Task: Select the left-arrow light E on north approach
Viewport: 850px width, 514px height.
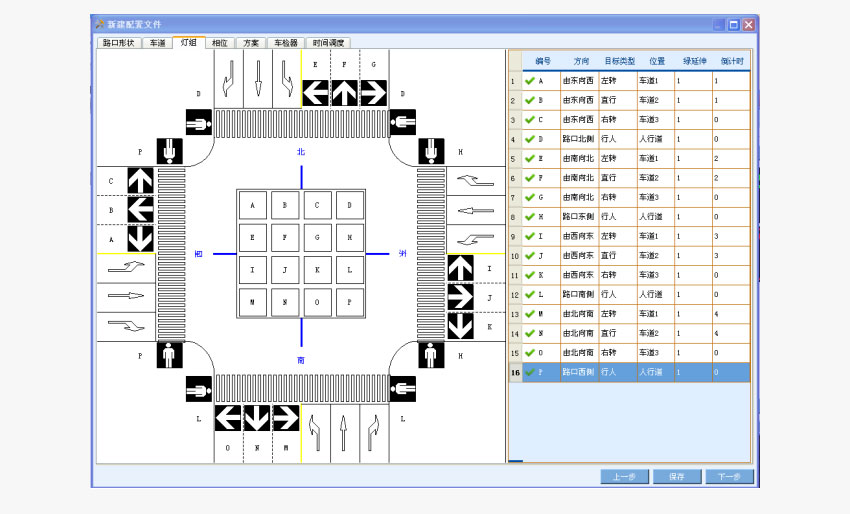Action: [x=316, y=93]
